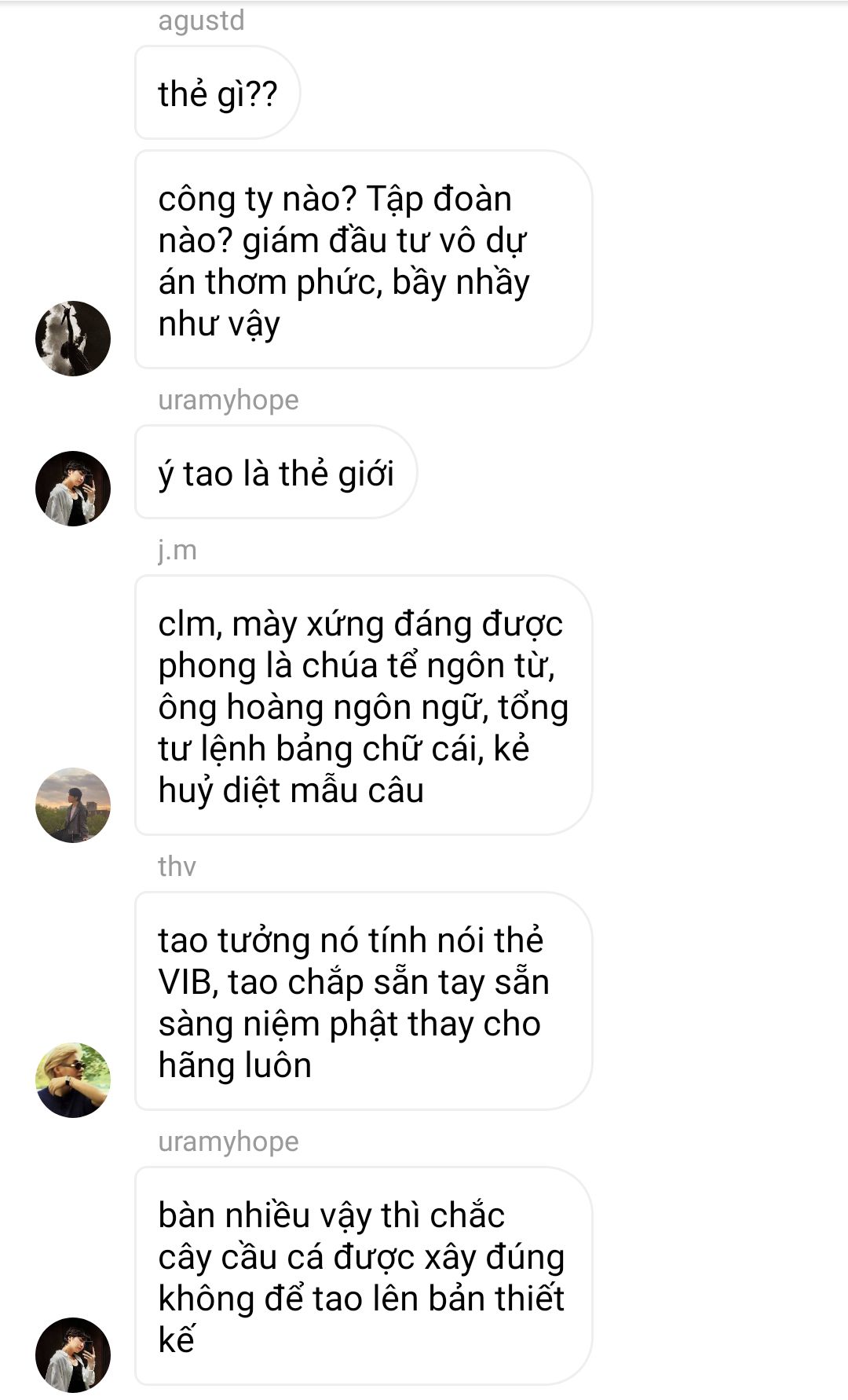Tap 'kế' on the last message line
The width and height of the screenshot is (848, 1400).
pos(175,1340)
